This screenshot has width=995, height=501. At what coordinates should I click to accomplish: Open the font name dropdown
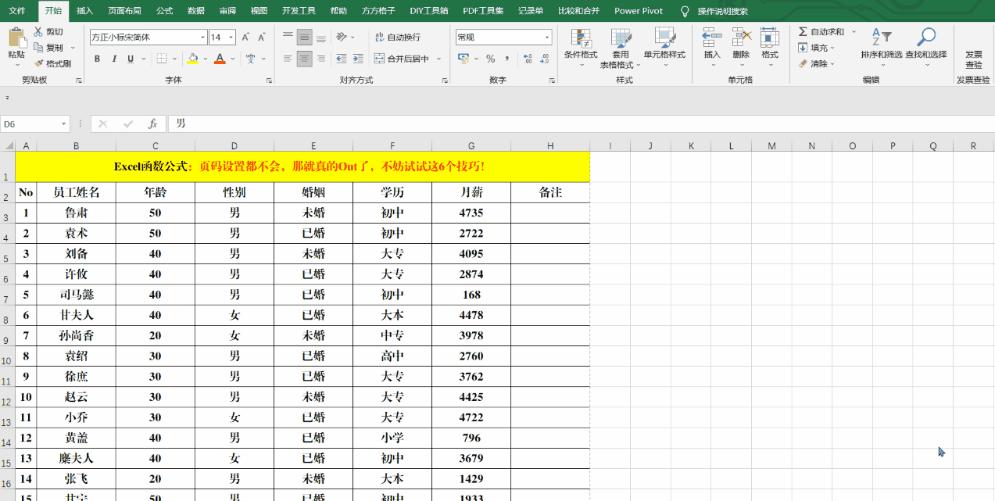coord(202,37)
